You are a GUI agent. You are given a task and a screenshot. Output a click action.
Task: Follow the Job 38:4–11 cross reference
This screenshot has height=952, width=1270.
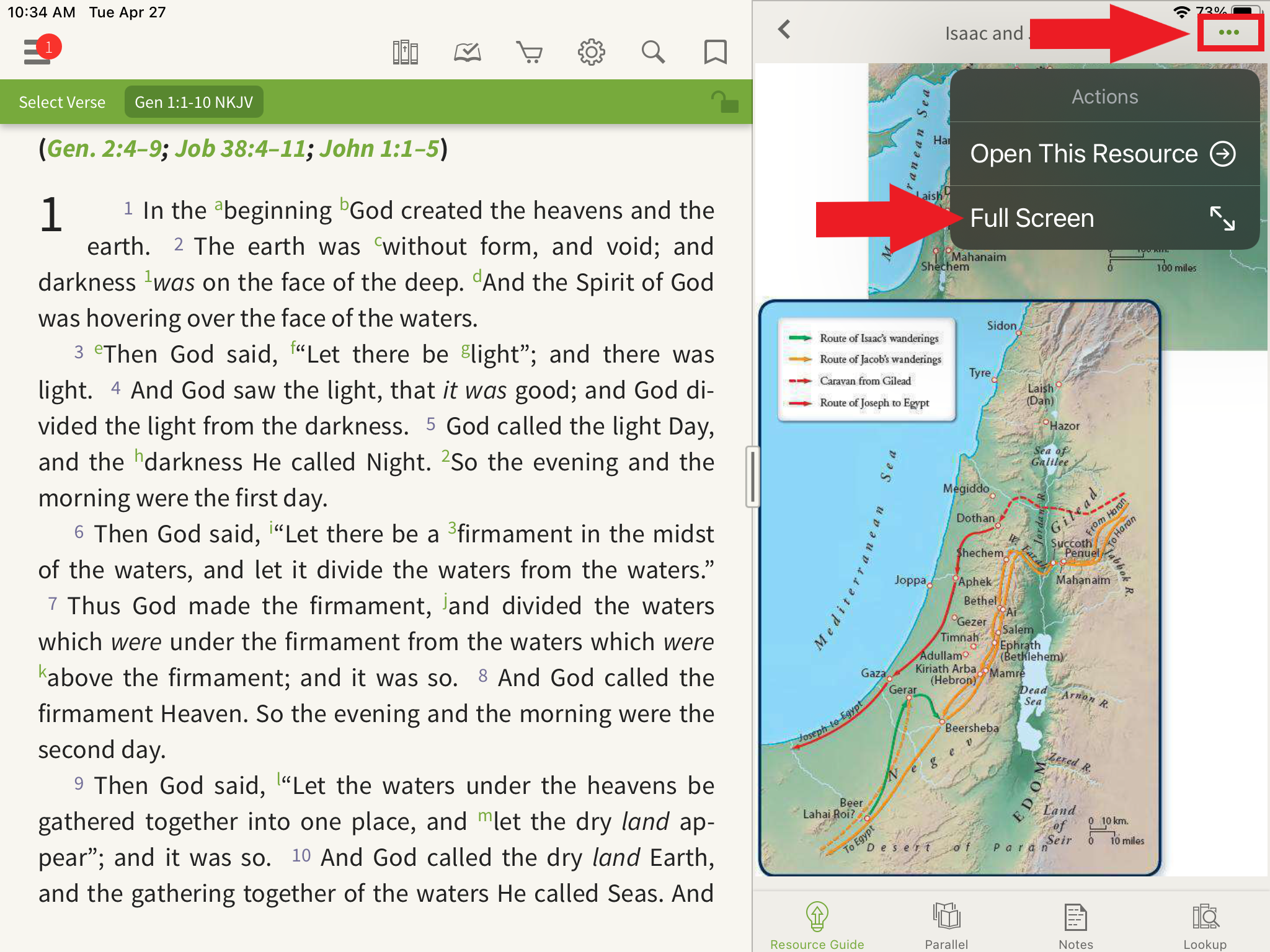[x=240, y=149]
